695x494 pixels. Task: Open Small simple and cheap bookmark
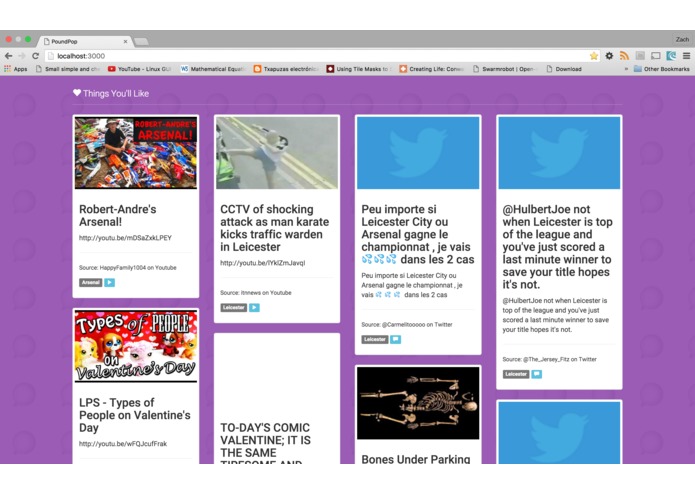pyautogui.click(x=68, y=69)
